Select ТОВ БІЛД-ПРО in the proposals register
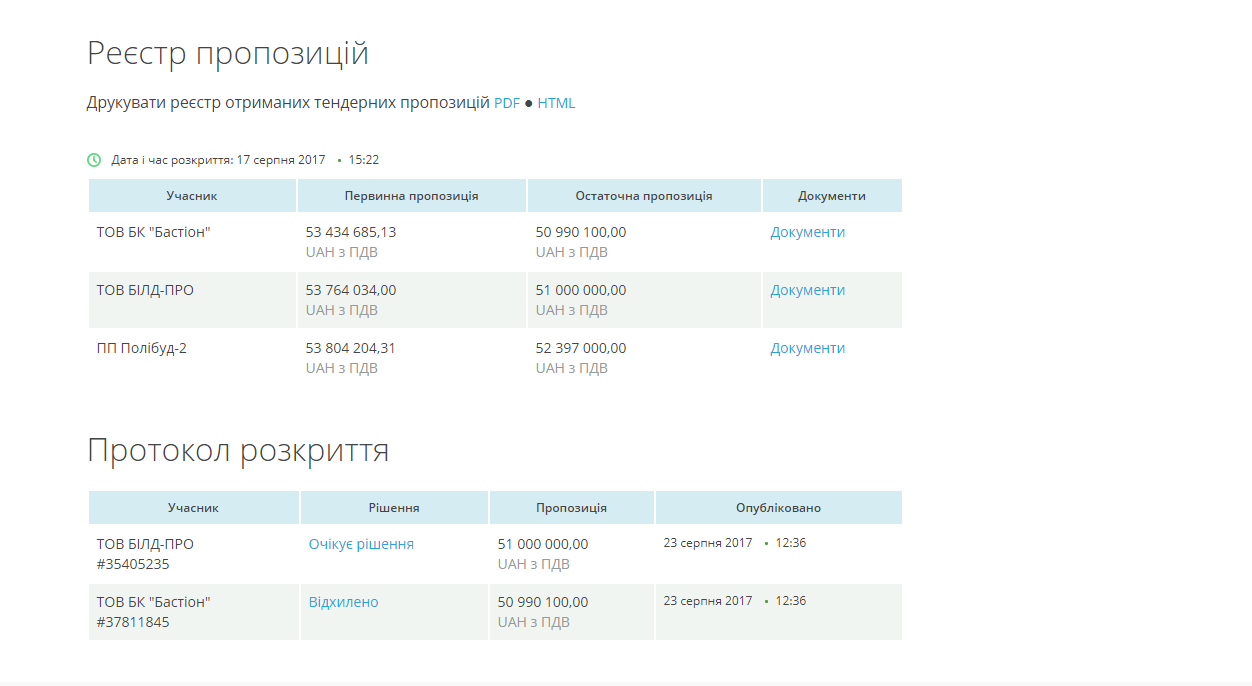Image resolution: width=1252 pixels, height=686 pixels. coord(145,290)
